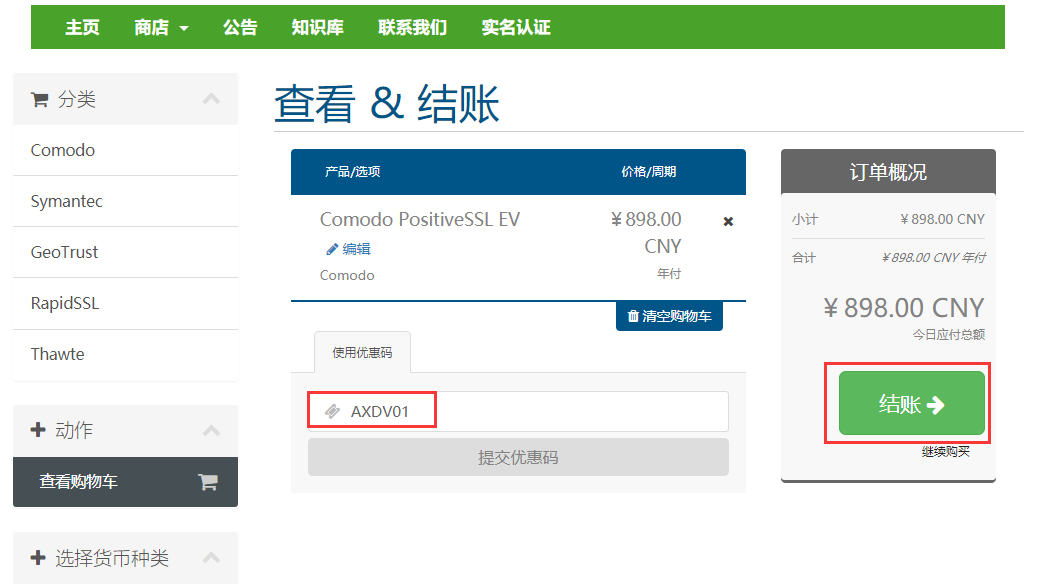Screen dimensions: 1058x587
Task: Open the 实名认证 menu item
Action: (x=516, y=27)
